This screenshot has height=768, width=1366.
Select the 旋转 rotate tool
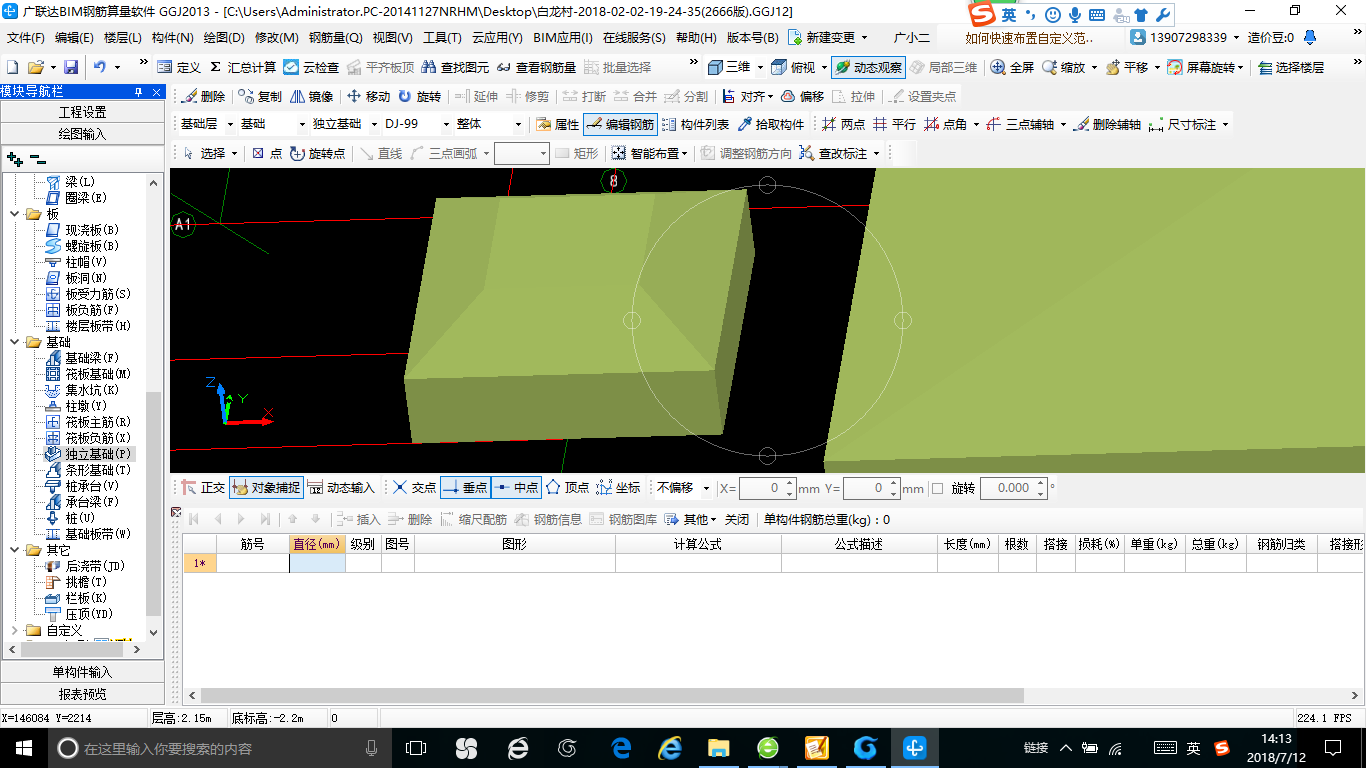419,97
